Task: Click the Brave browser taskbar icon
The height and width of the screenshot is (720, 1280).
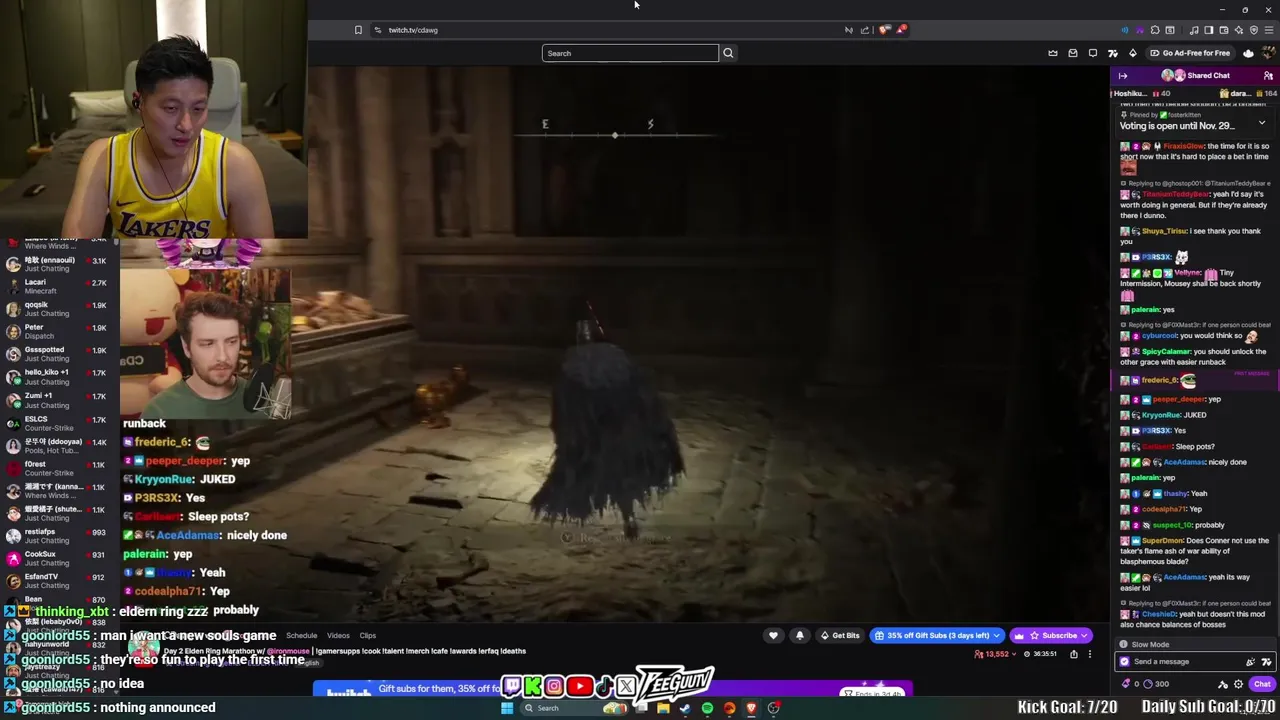Action: [751, 708]
